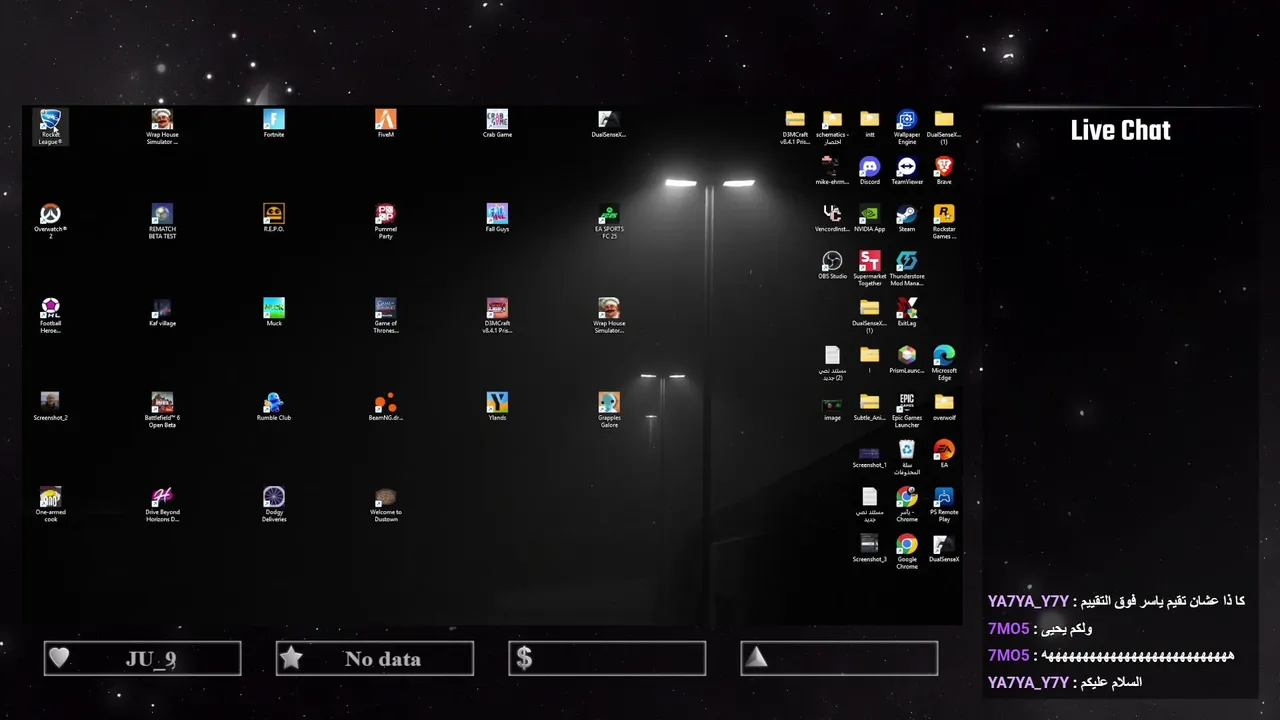Launch Drive Beyond Horizons shortcut
1280x720 pixels.
pos(162,505)
